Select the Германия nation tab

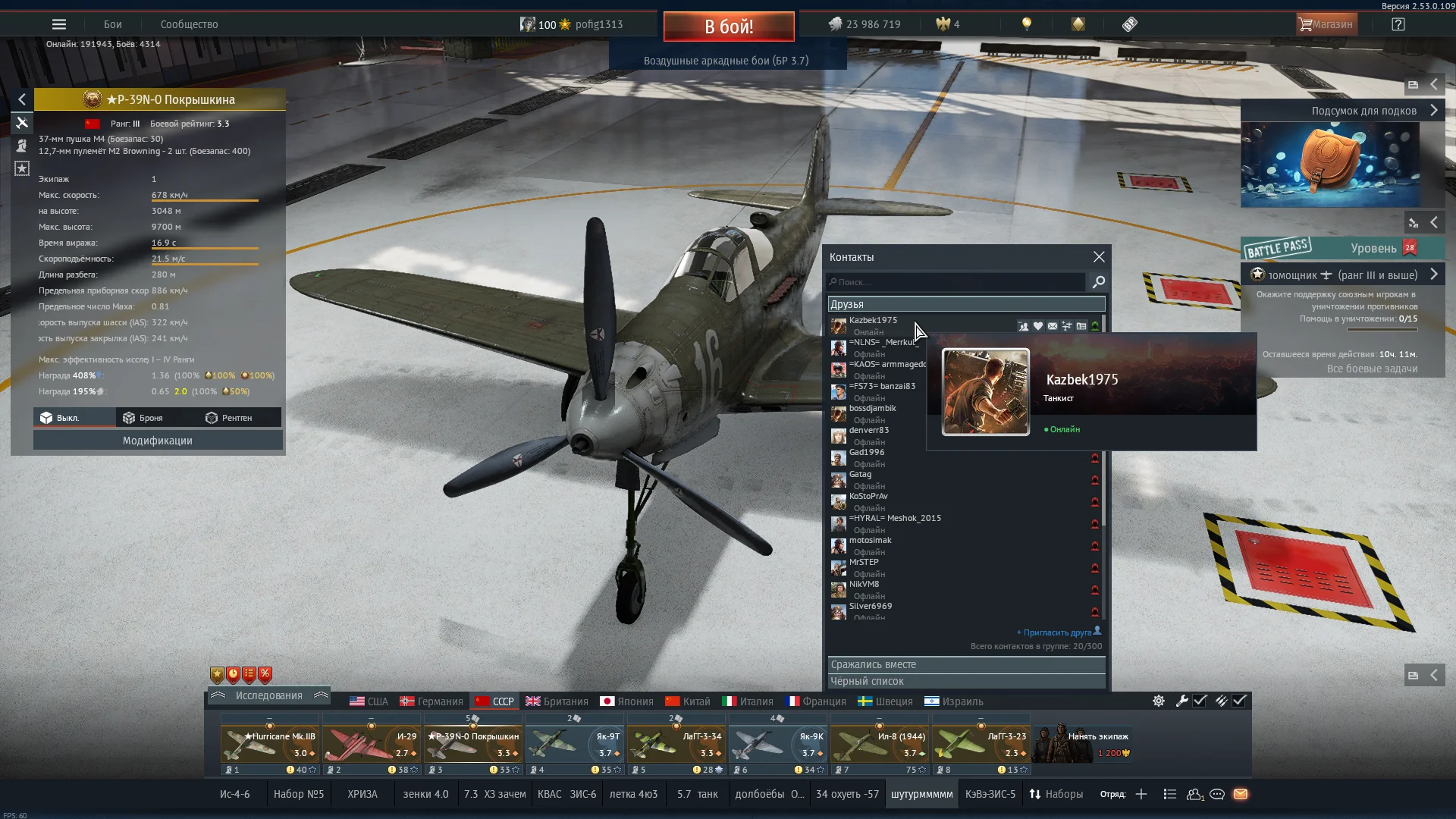[x=431, y=701]
